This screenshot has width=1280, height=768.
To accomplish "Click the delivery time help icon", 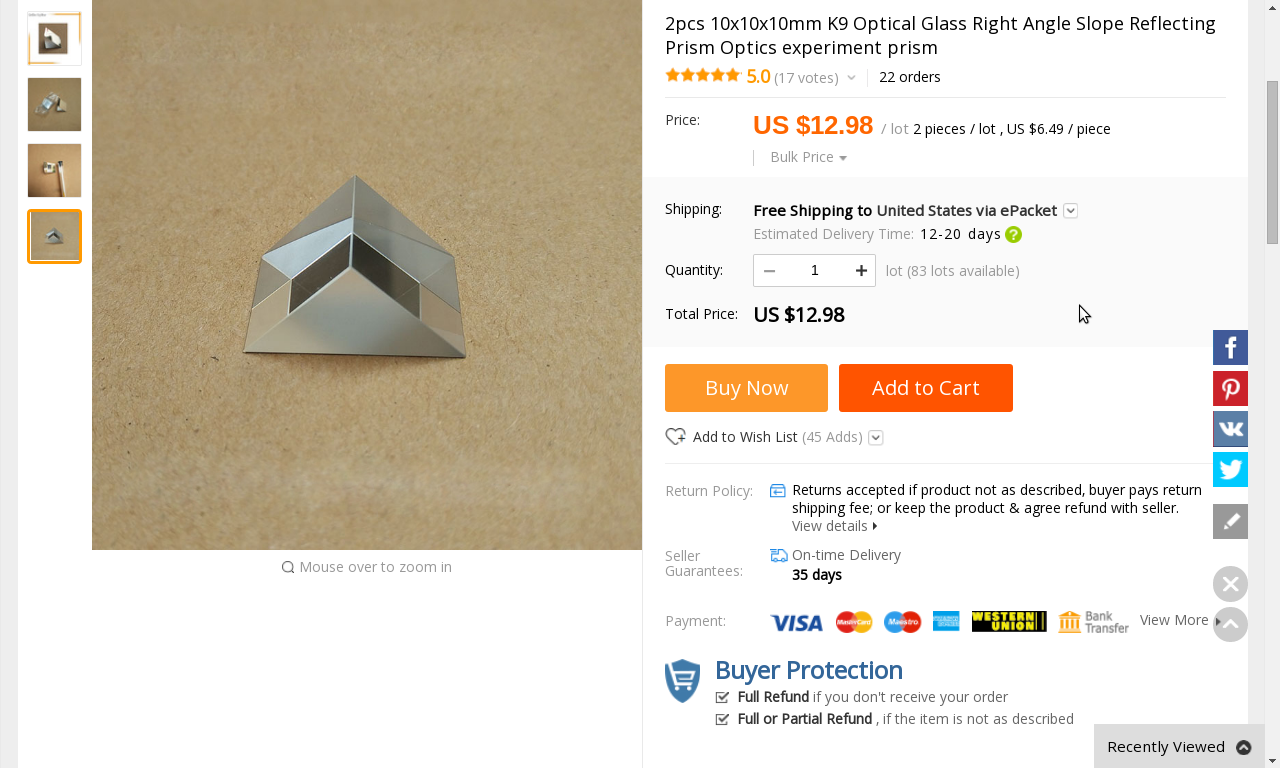I will click(1013, 235).
